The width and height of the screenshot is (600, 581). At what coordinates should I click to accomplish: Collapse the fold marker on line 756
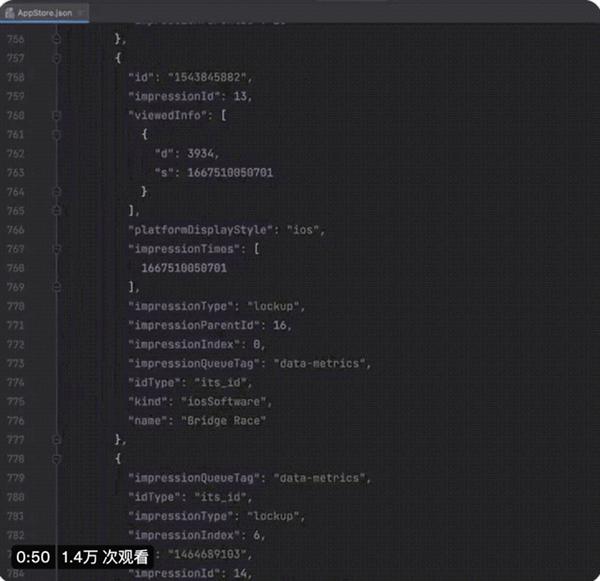(57, 39)
